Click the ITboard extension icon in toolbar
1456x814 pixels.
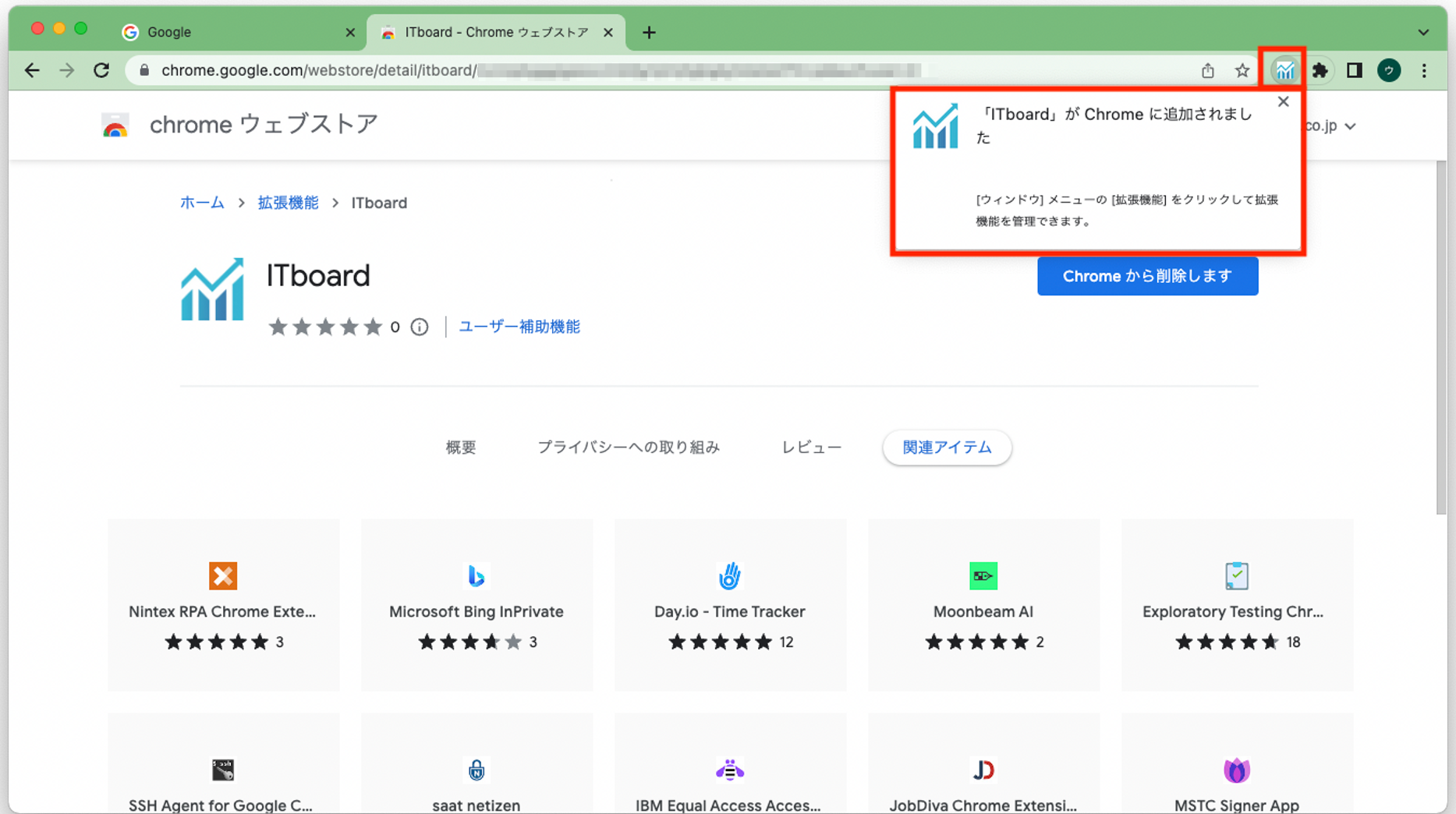tap(1284, 71)
